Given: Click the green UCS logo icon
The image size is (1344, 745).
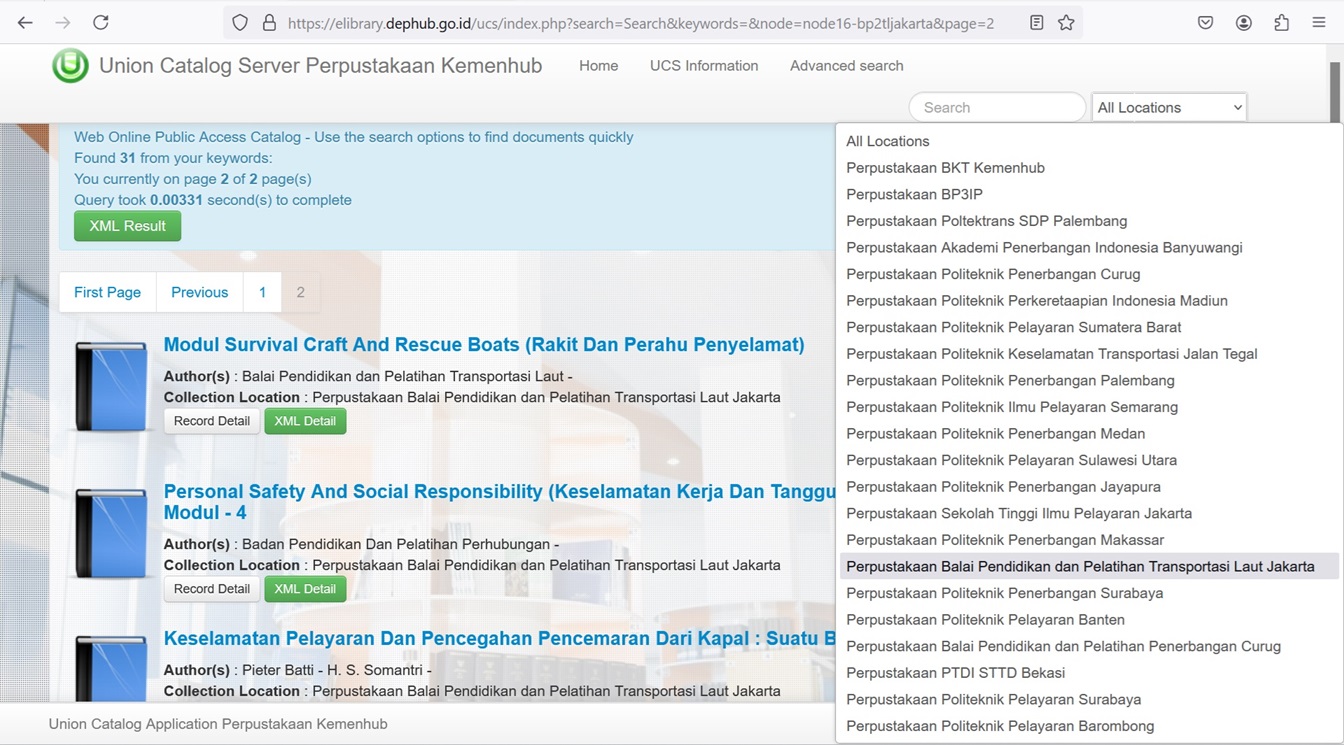Looking at the screenshot, I should point(70,66).
